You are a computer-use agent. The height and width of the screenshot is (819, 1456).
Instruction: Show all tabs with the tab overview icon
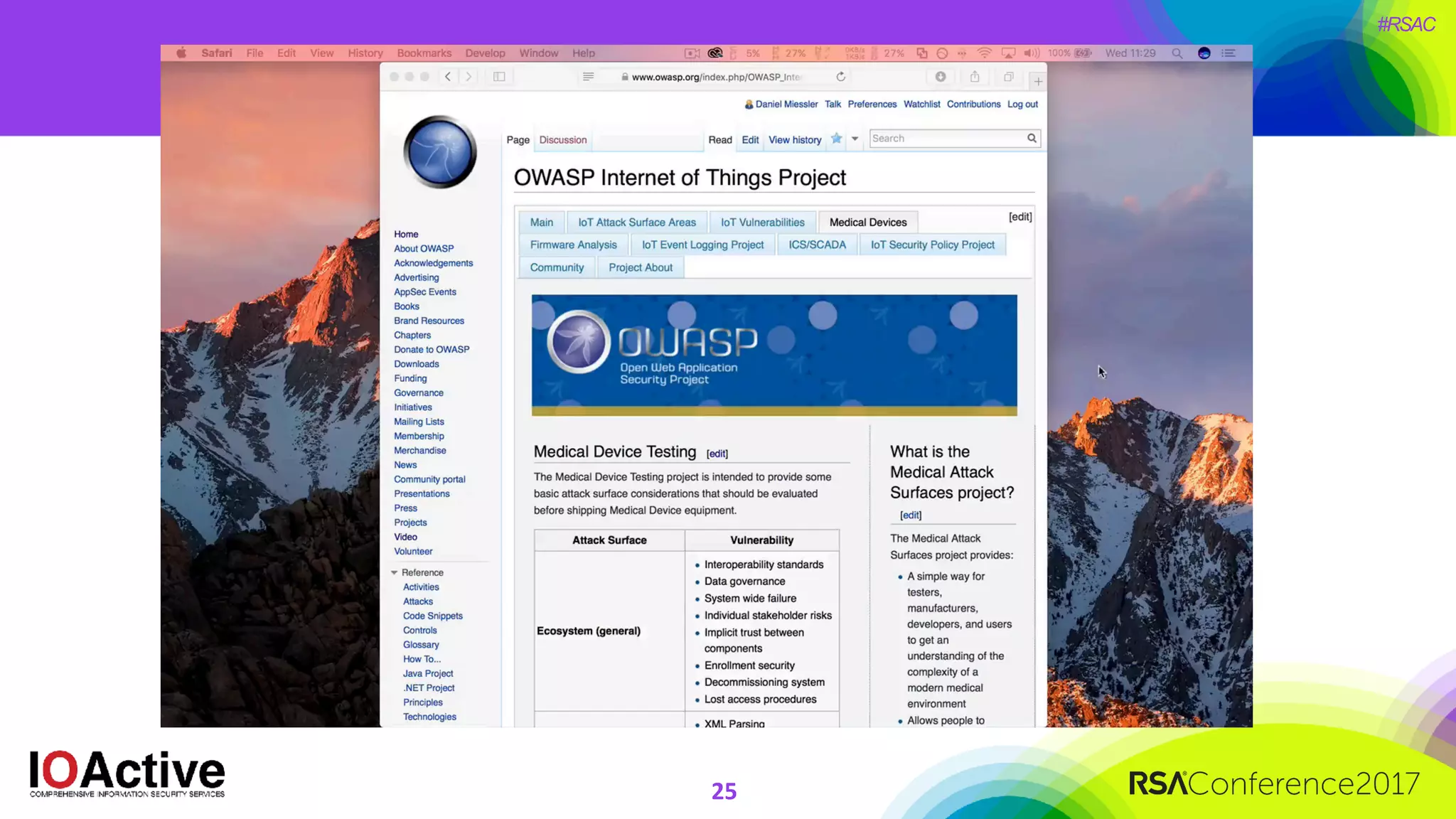point(1008,77)
